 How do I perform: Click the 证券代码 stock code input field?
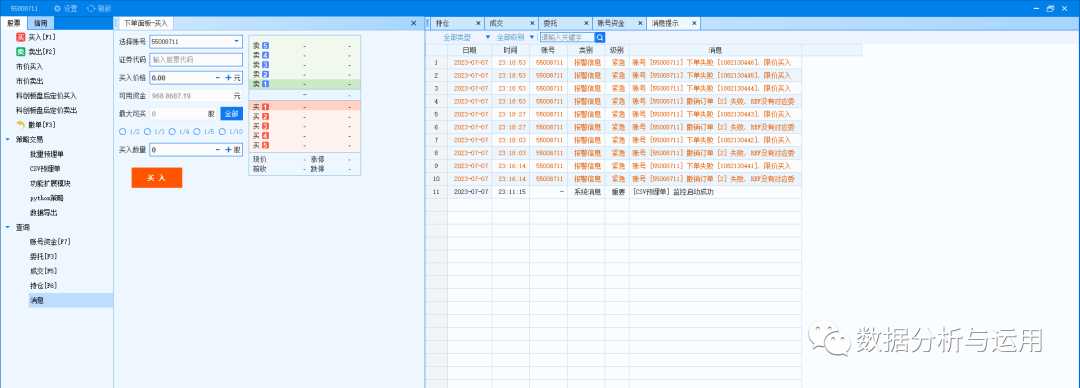196,60
